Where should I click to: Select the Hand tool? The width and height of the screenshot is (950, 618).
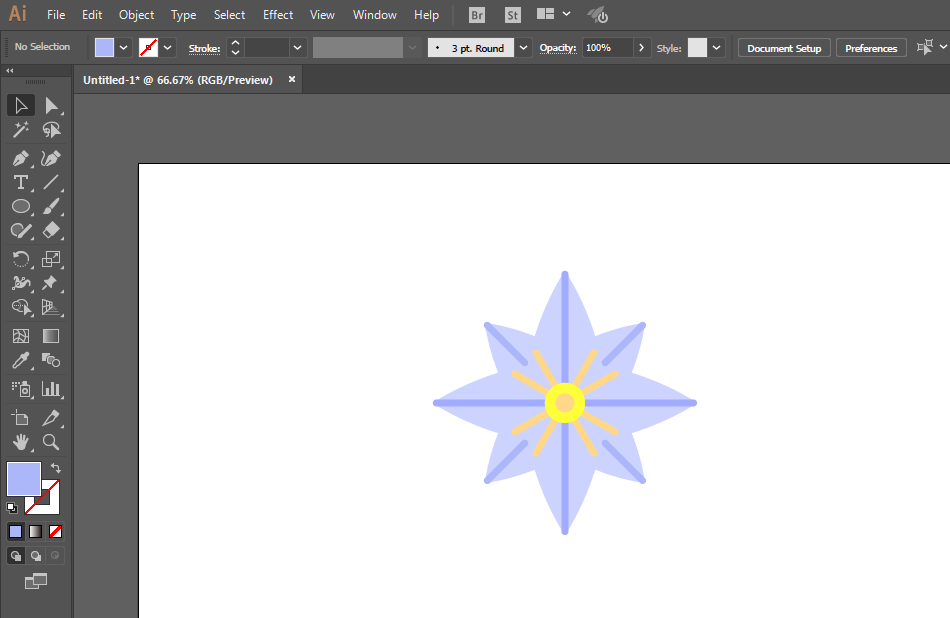coord(21,442)
